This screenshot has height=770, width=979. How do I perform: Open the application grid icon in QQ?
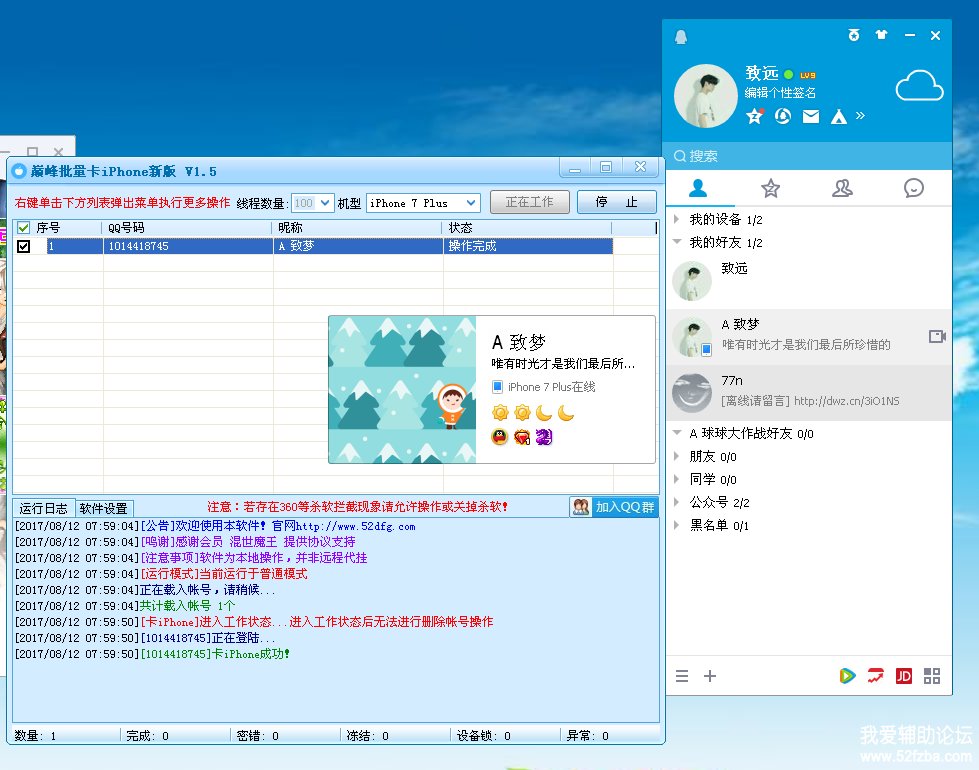coord(932,676)
